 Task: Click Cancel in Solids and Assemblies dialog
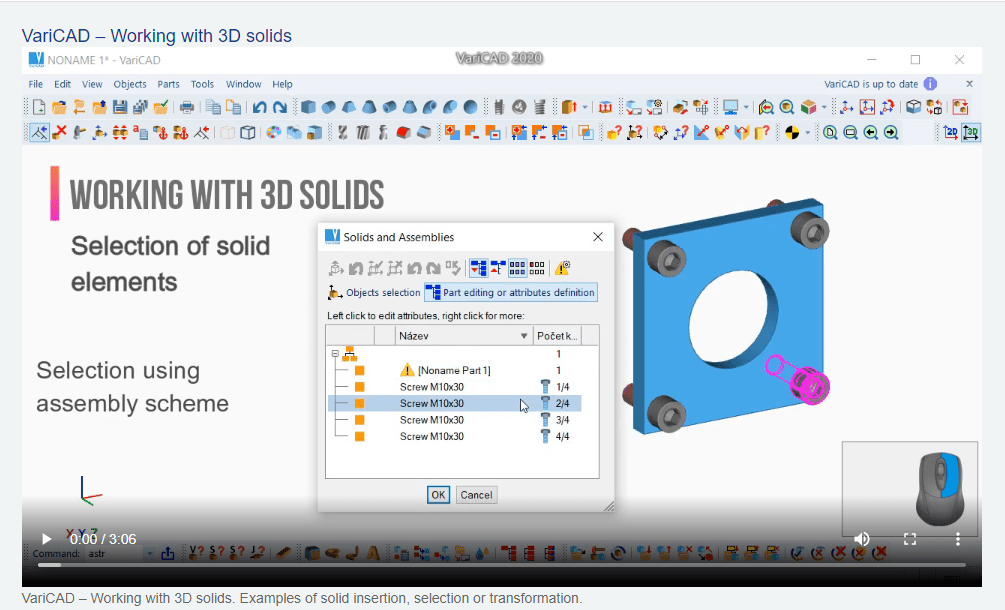coord(476,495)
